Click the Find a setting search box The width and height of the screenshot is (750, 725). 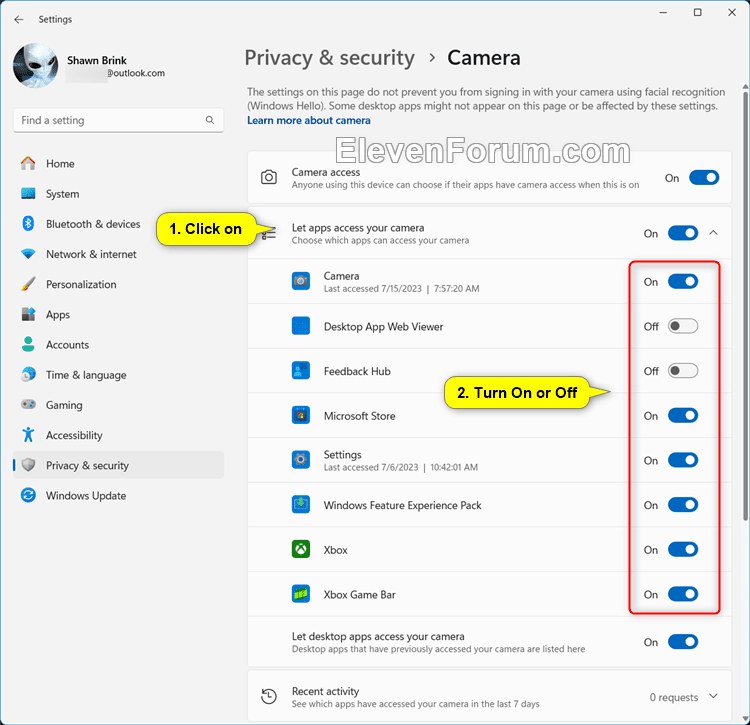point(118,120)
